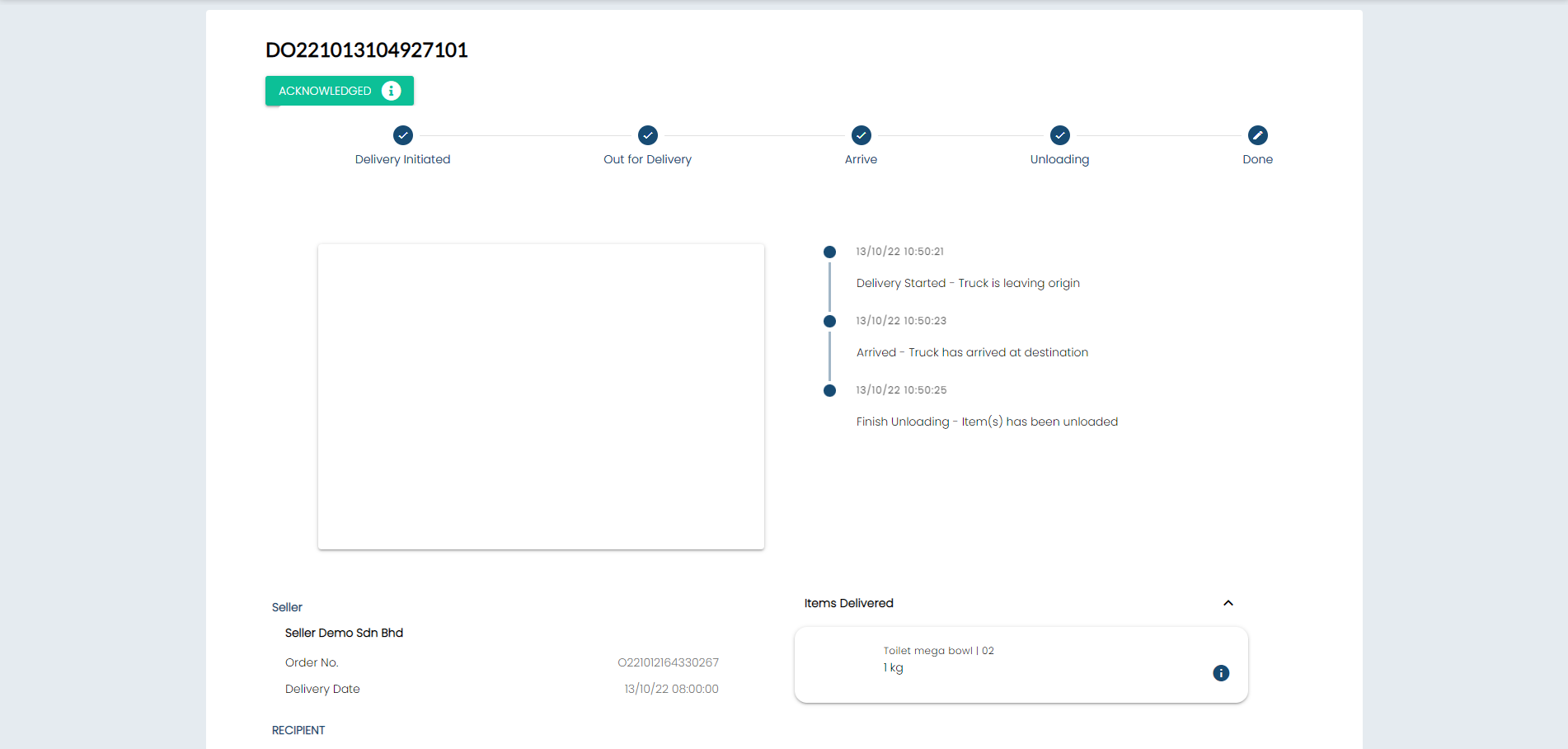
Task: Click the info icon in ACKNOWLEDGED badge
Action: [x=392, y=91]
